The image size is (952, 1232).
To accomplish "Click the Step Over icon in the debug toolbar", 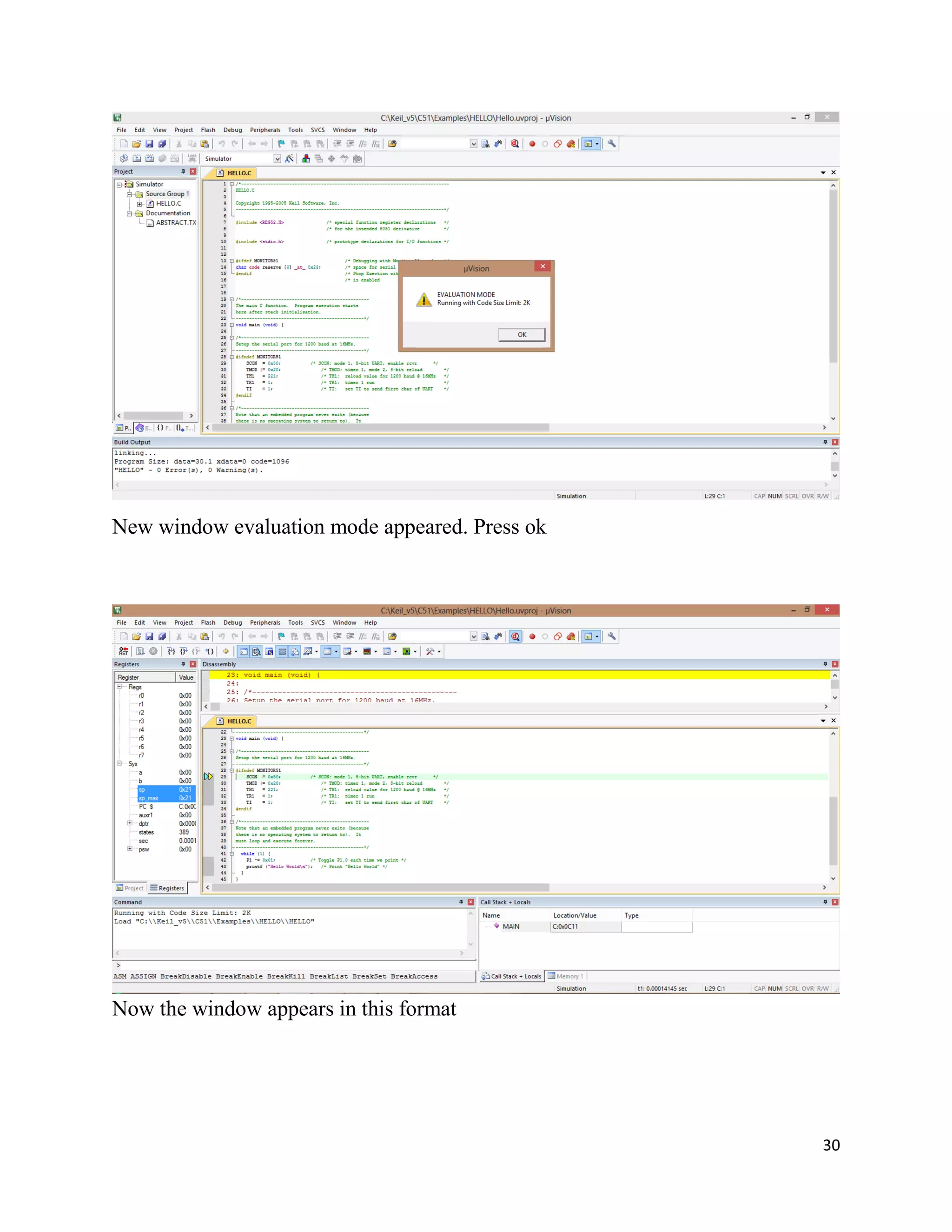I will (183, 651).
